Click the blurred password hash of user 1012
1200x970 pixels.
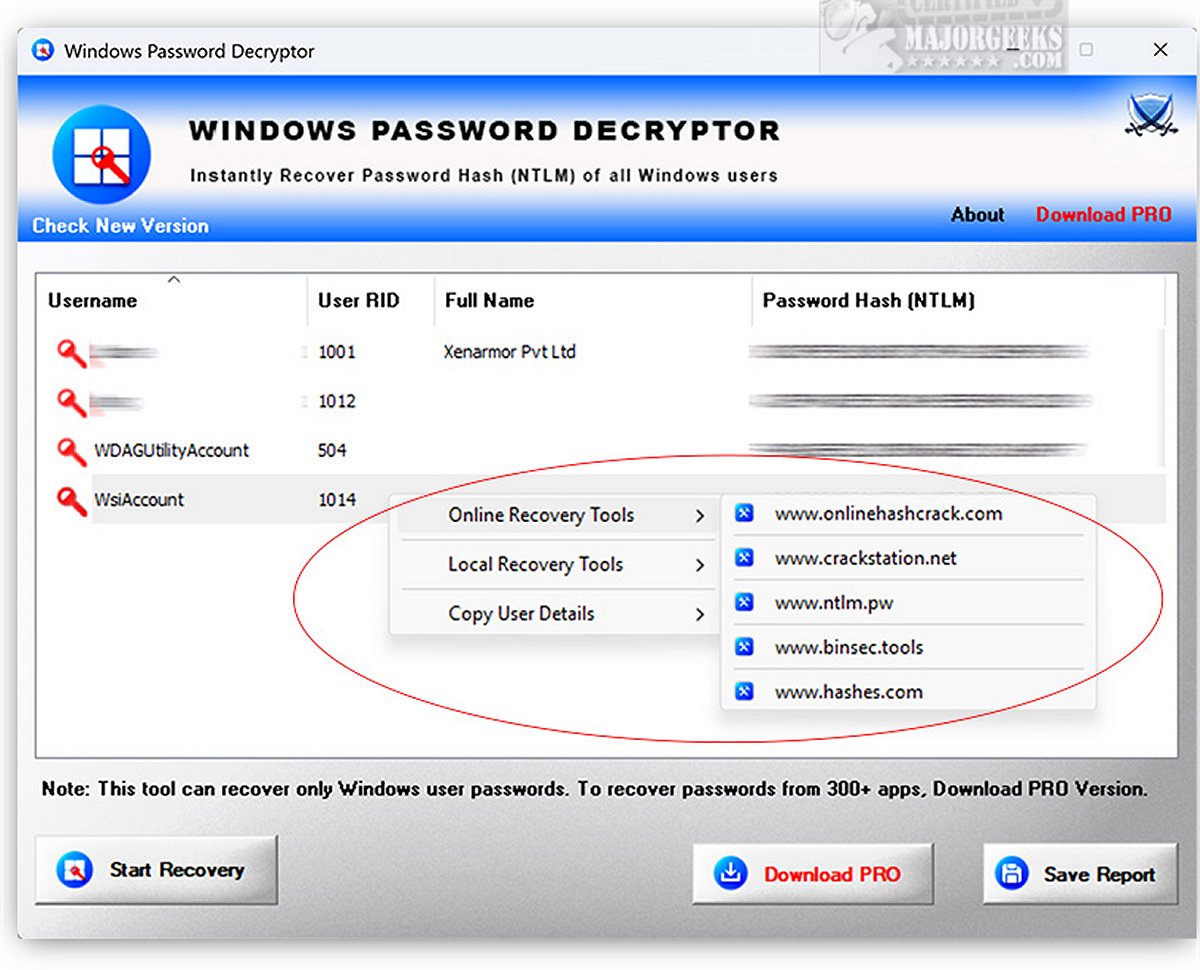(x=920, y=401)
